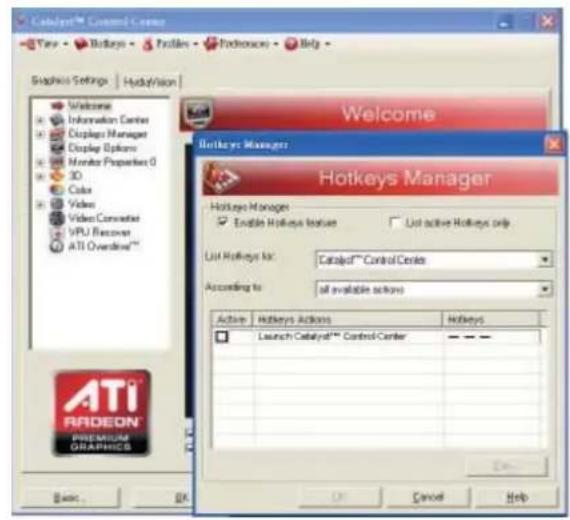Select the Video tree item
The image size is (570, 520).
(x=81, y=204)
